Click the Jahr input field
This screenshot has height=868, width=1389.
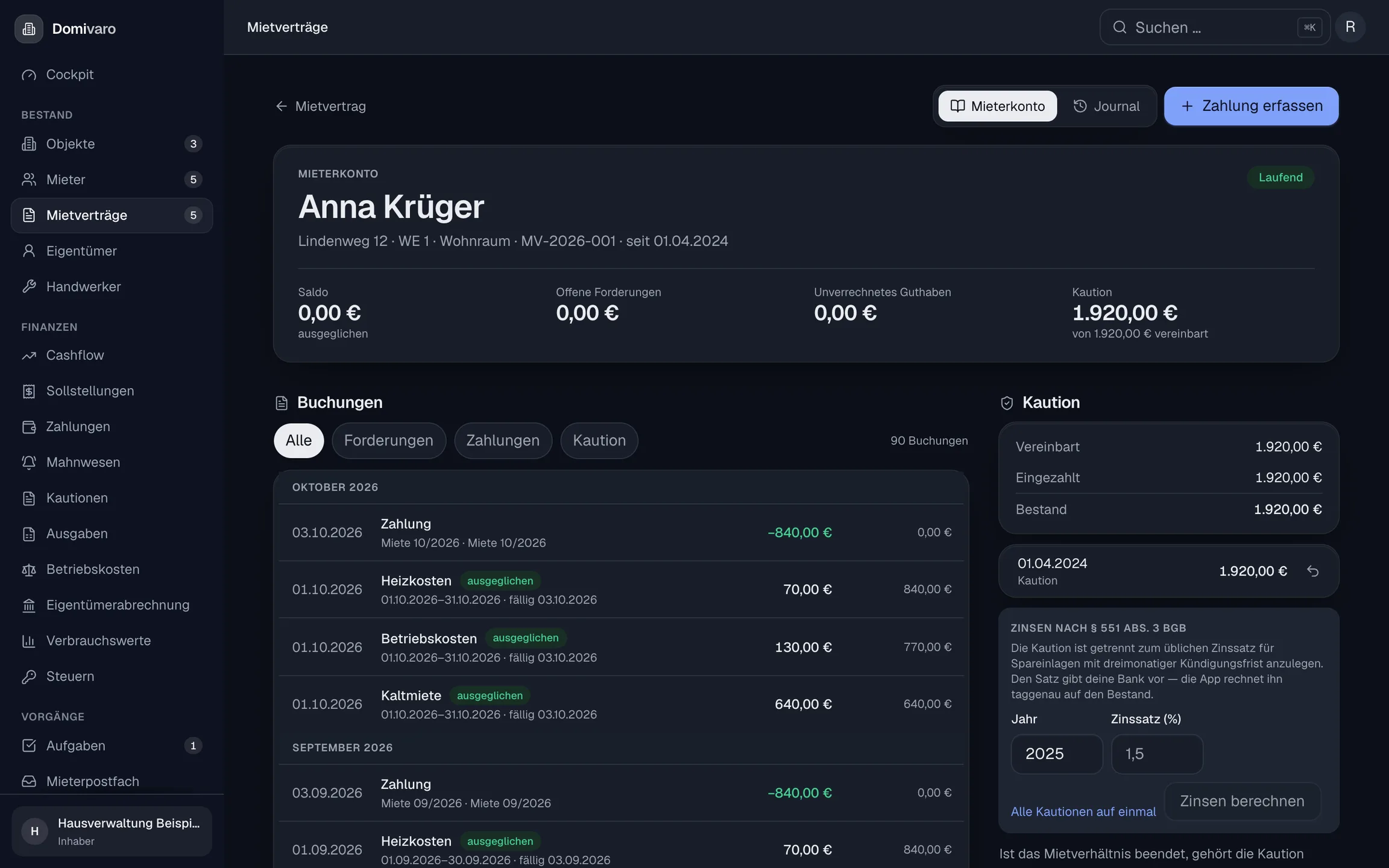[1056, 753]
